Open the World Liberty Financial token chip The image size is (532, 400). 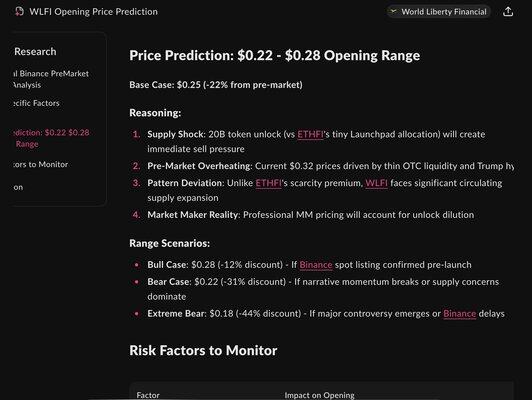438,12
